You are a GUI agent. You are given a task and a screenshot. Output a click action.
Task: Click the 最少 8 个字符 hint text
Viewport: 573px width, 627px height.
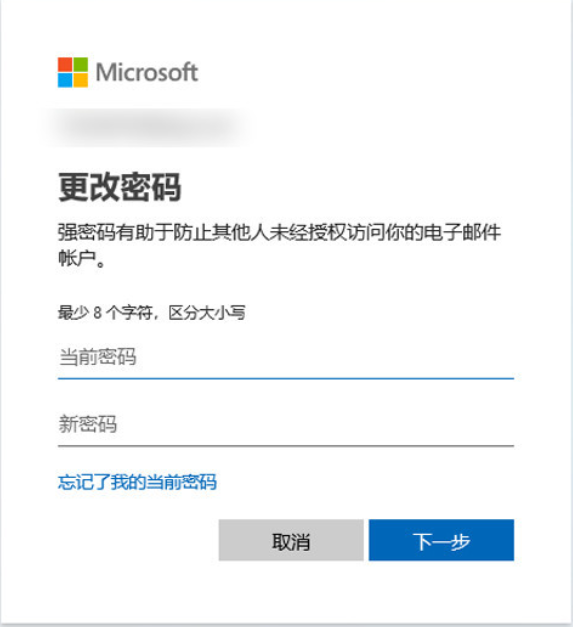pyautogui.click(x=152, y=312)
